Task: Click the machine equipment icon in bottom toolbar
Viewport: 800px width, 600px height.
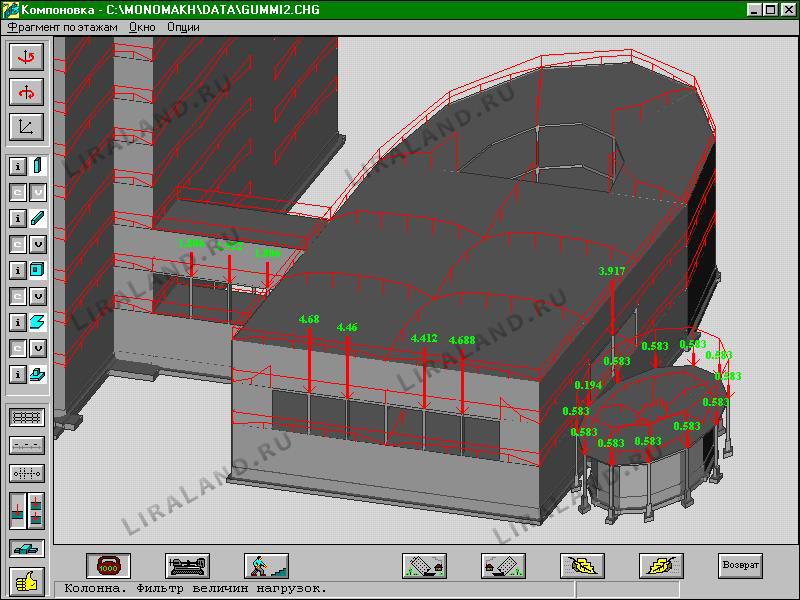Action: click(x=187, y=565)
